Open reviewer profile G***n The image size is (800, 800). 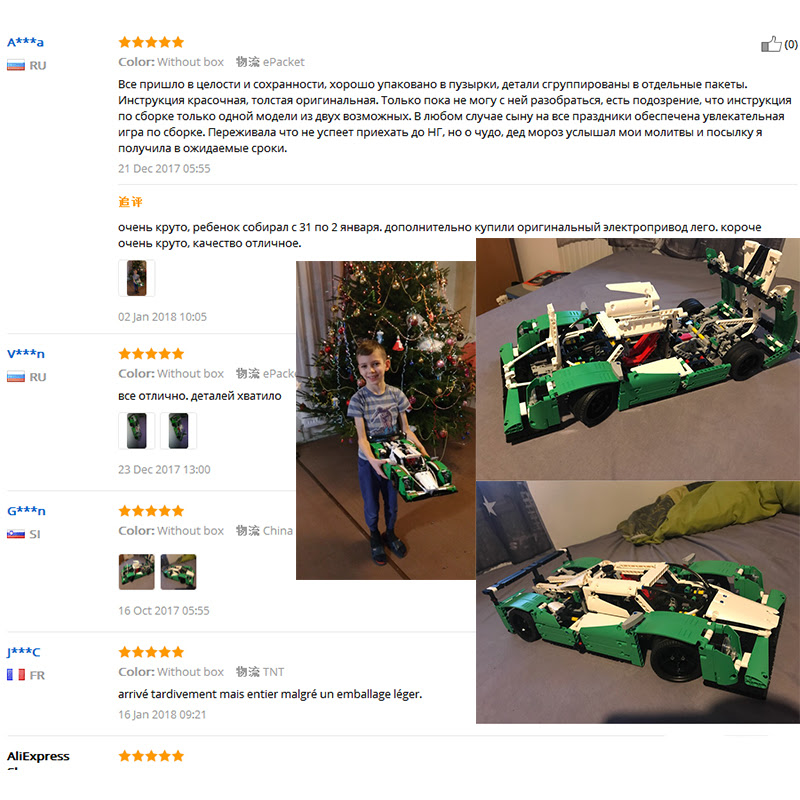(x=27, y=511)
